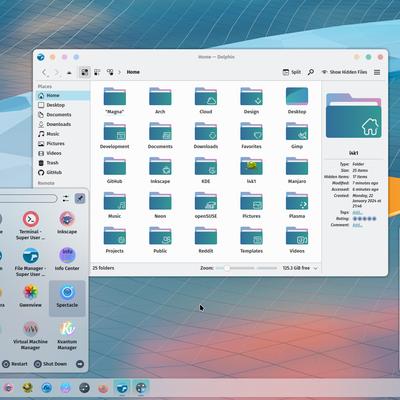Select the Design folder
Image resolution: width=400 pixels, height=400 pixels.
[x=251, y=100]
